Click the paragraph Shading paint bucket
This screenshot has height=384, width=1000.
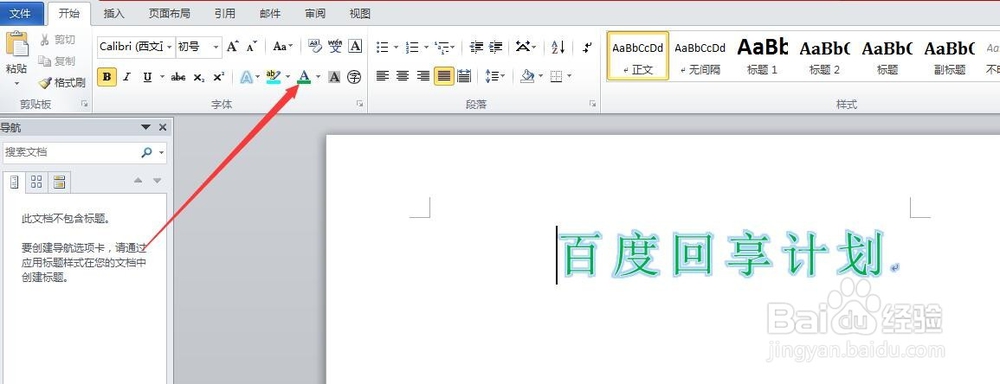click(x=527, y=77)
